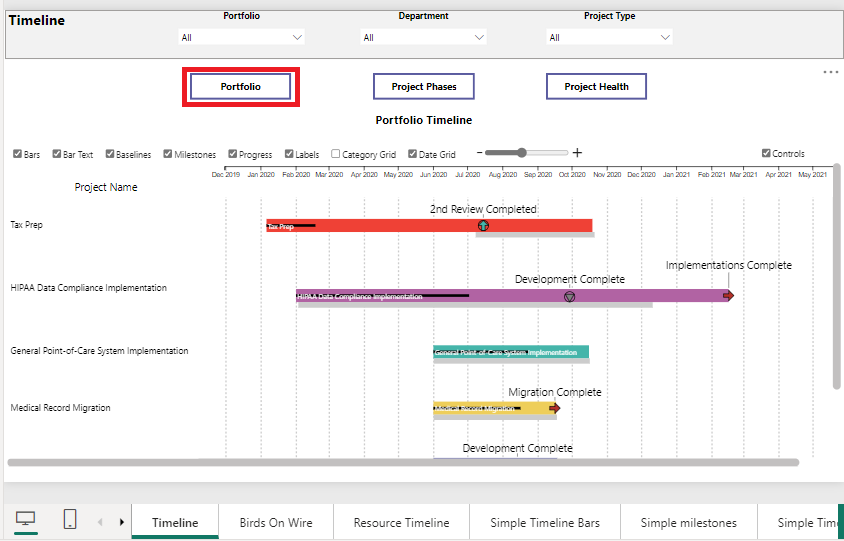
Task: Switch to mobile layout view icon
Action: coord(70,519)
